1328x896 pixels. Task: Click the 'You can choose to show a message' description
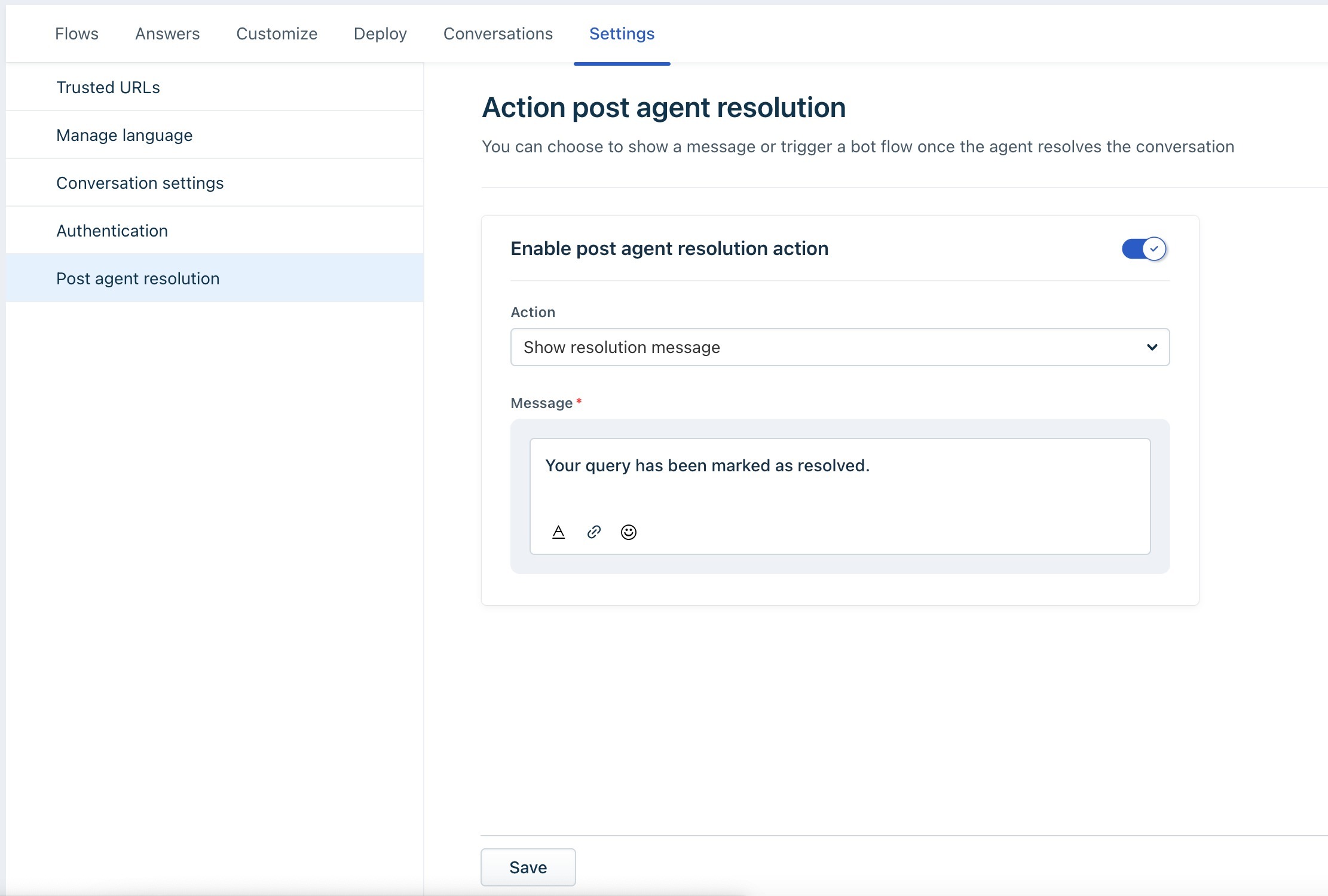(858, 147)
